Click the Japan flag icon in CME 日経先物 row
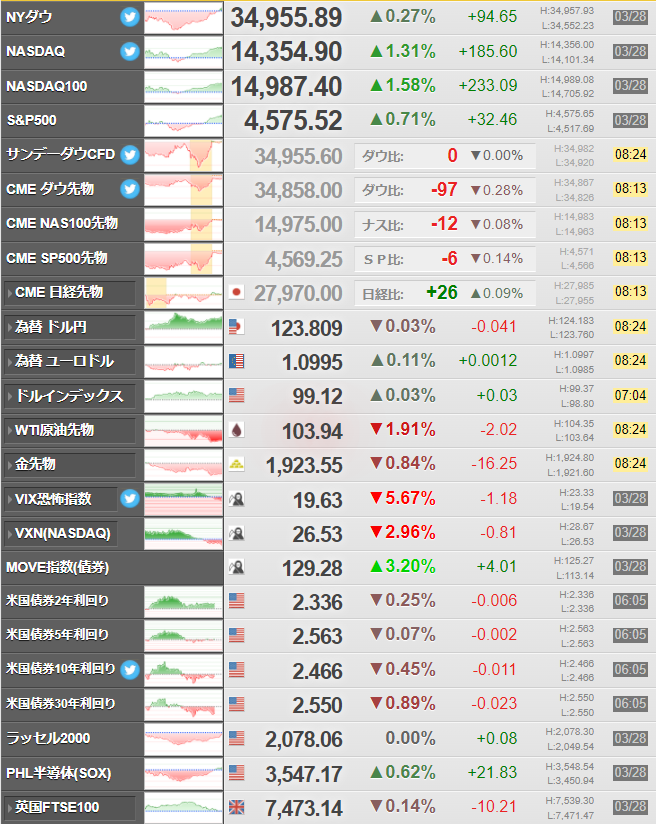 [237, 292]
